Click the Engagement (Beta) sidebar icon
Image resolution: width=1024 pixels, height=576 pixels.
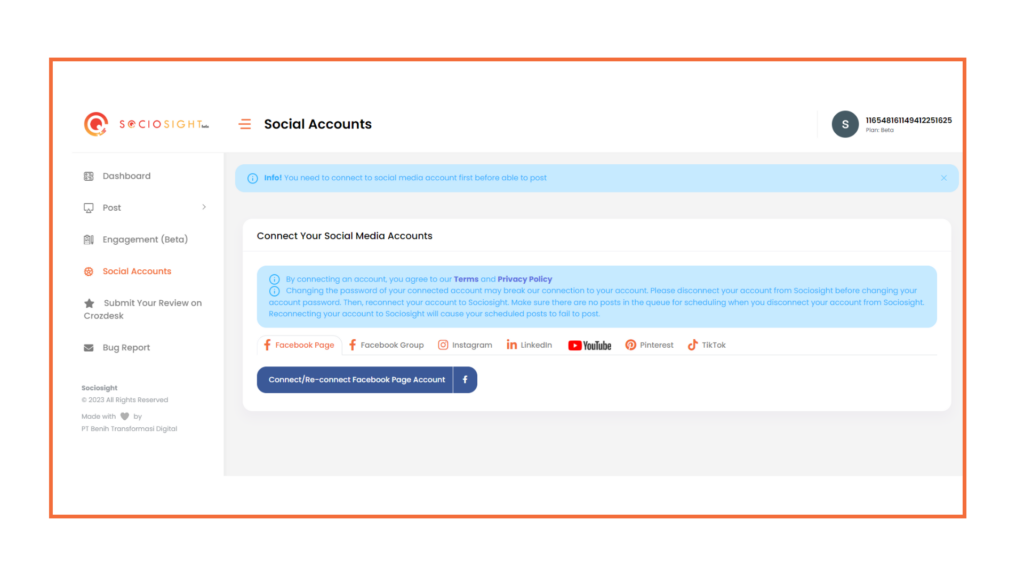89,240
